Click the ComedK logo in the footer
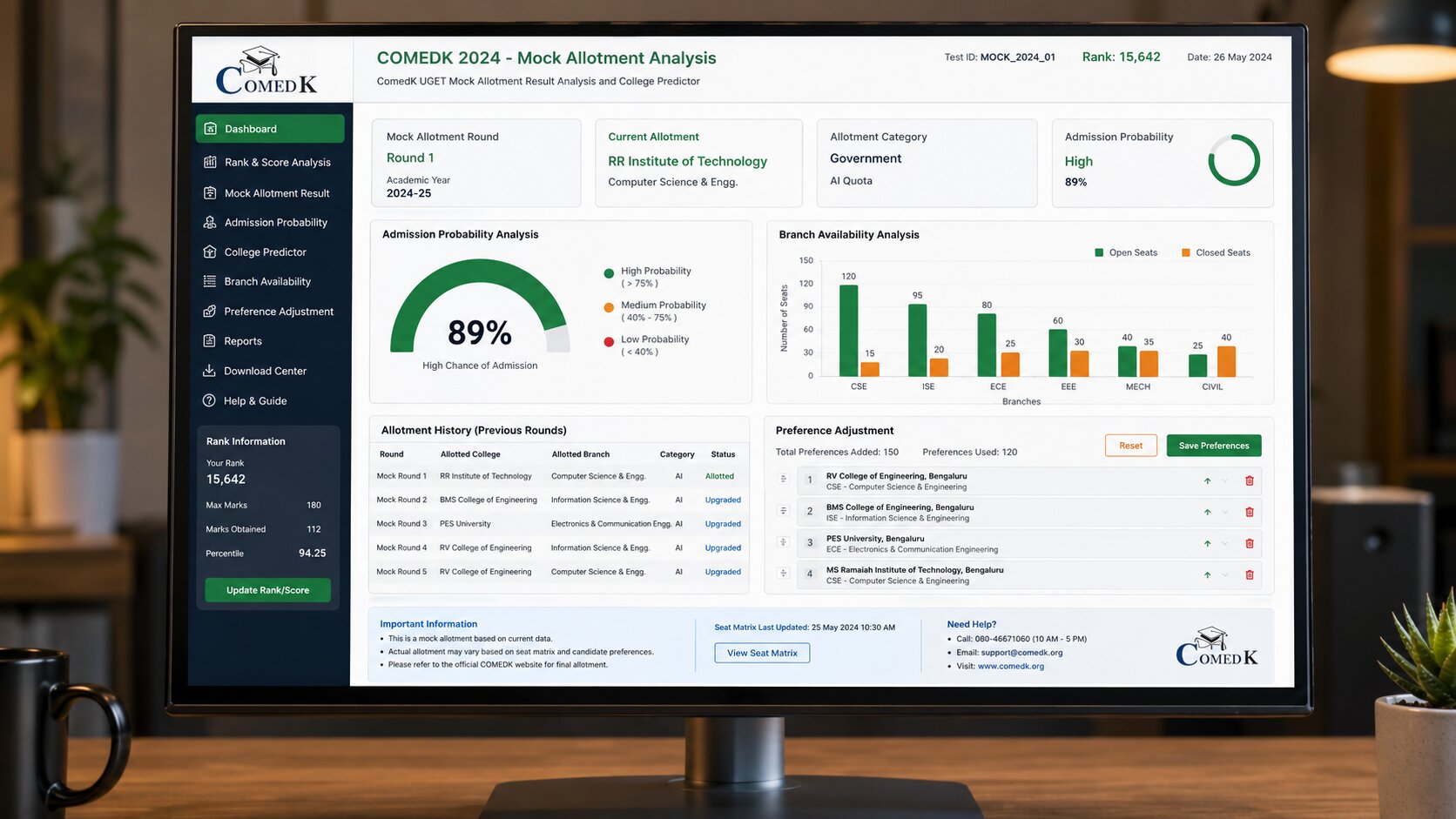 [x=1217, y=647]
